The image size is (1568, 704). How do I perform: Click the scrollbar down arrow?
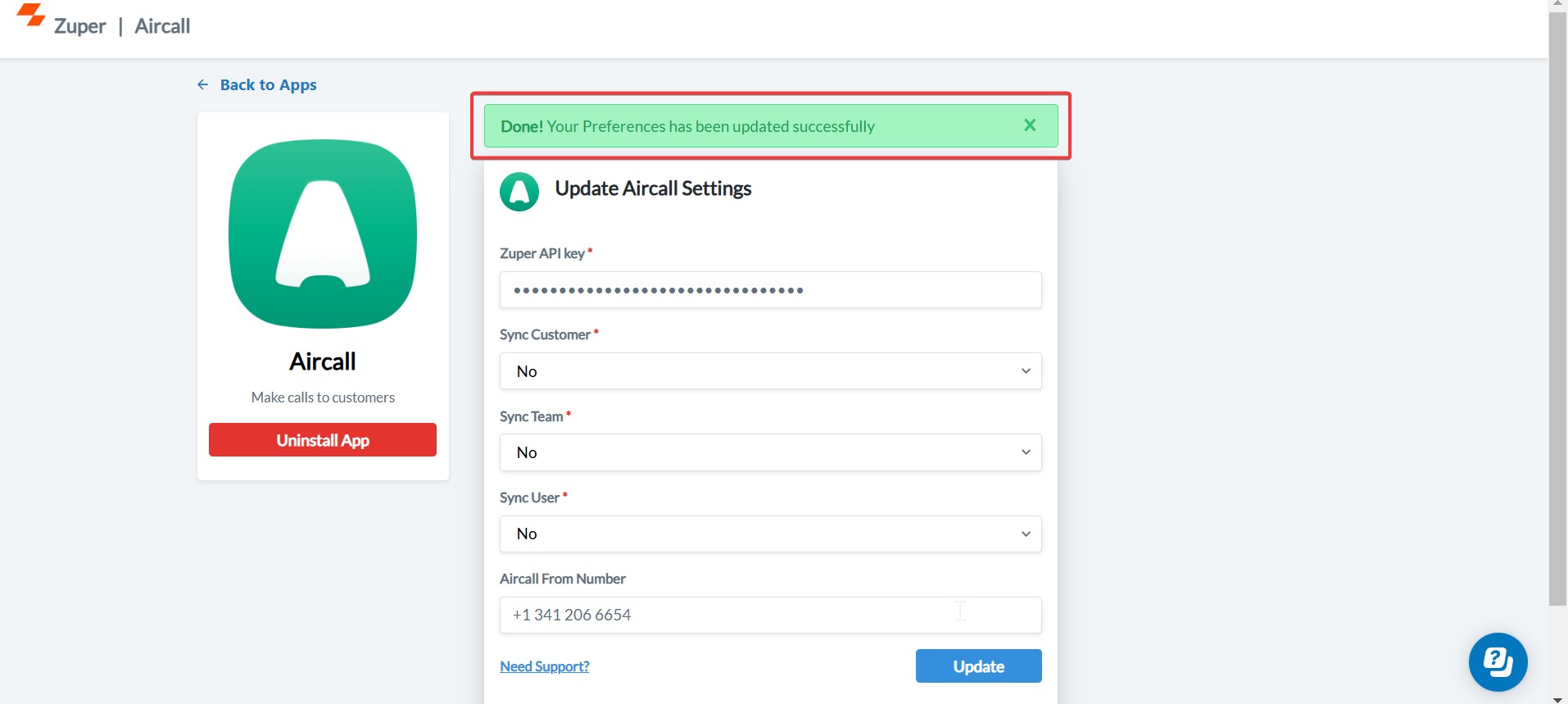point(1557,699)
